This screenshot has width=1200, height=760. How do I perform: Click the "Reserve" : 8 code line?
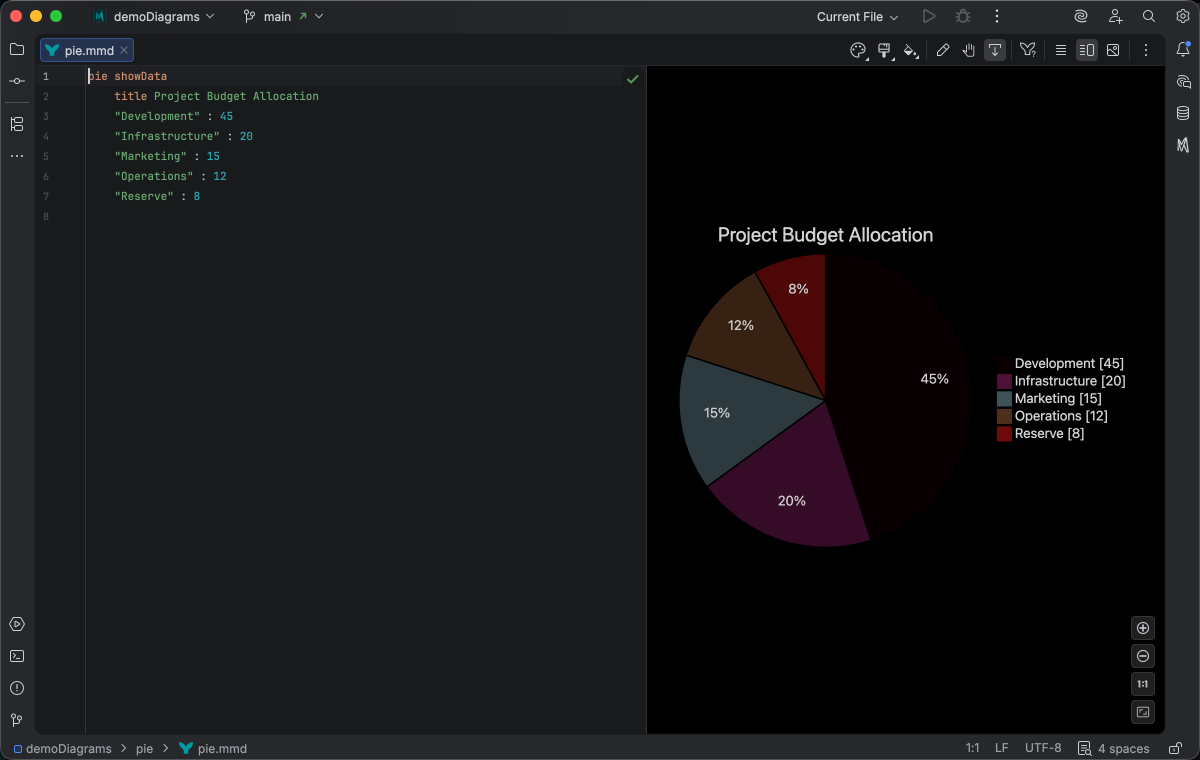point(157,196)
